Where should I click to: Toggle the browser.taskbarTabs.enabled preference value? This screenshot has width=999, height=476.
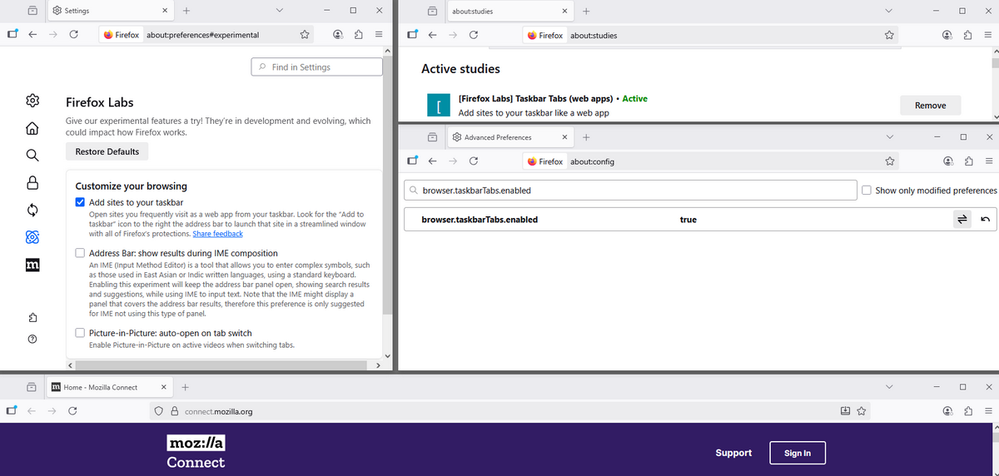[962, 220]
